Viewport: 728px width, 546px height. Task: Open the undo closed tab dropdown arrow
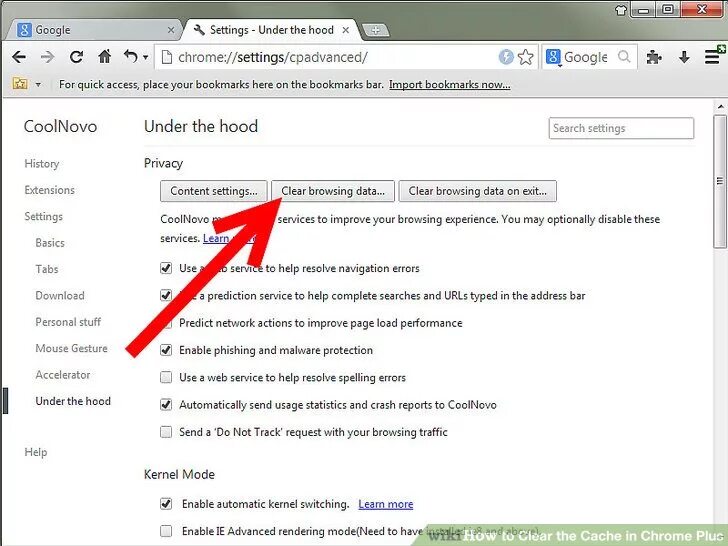[x=145, y=58]
